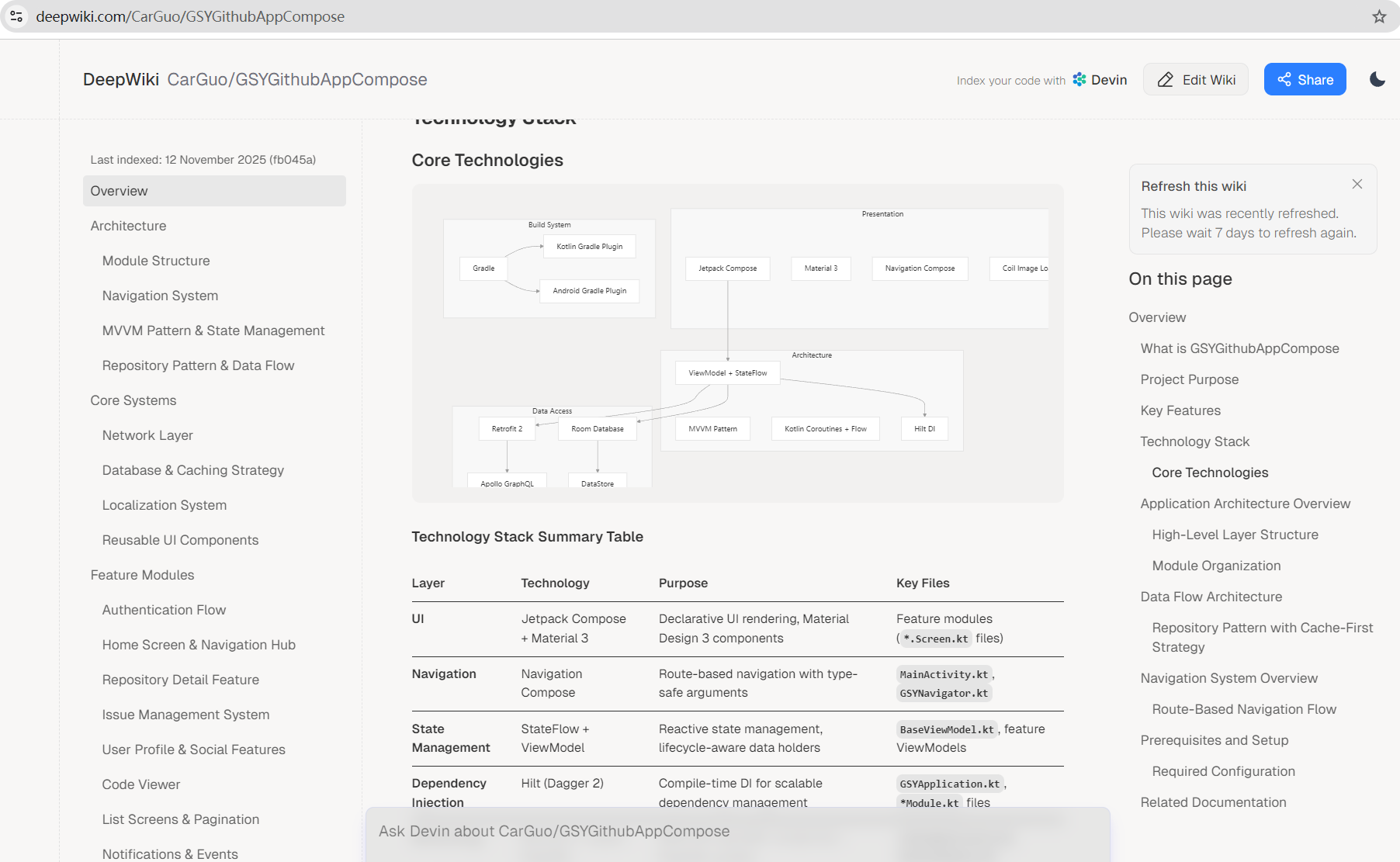Jump to Module Organization section
Viewport: 1400px width, 862px height.
pos(1216,566)
